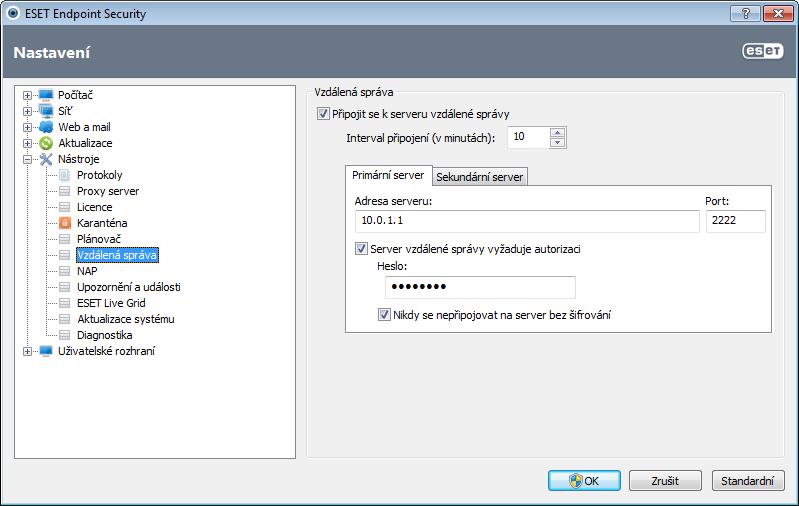The image size is (799, 506).
Task: Switch to Primární server tab
Action: pyautogui.click(x=388, y=175)
